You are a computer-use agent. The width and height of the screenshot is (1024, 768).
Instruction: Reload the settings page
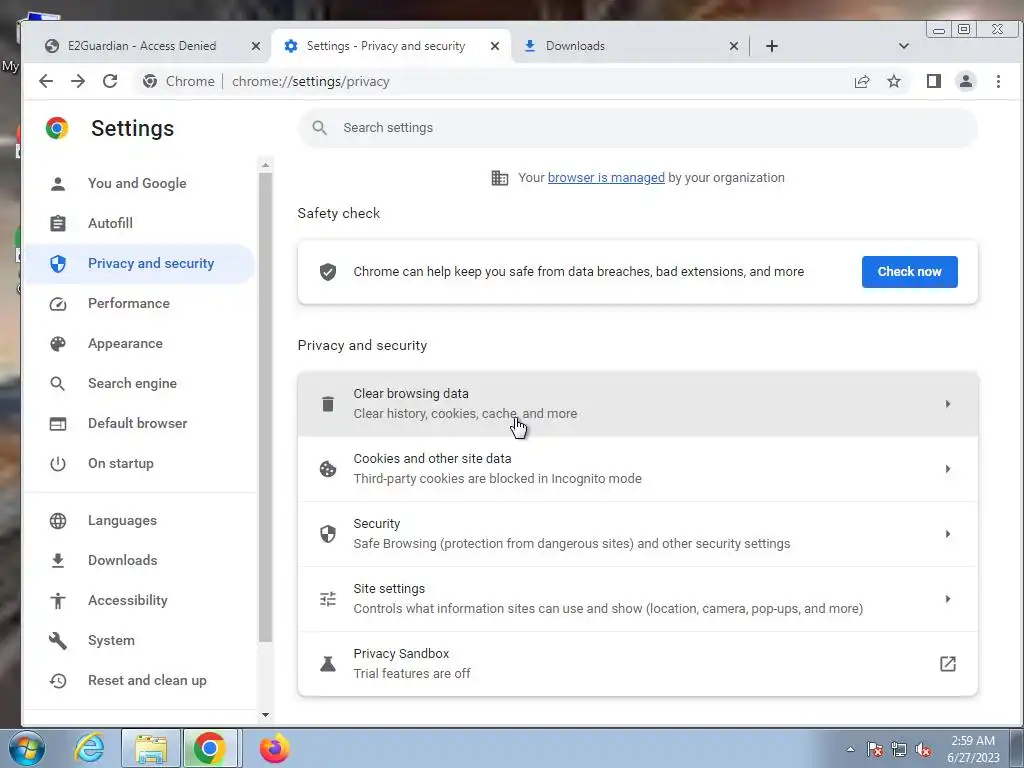110,81
